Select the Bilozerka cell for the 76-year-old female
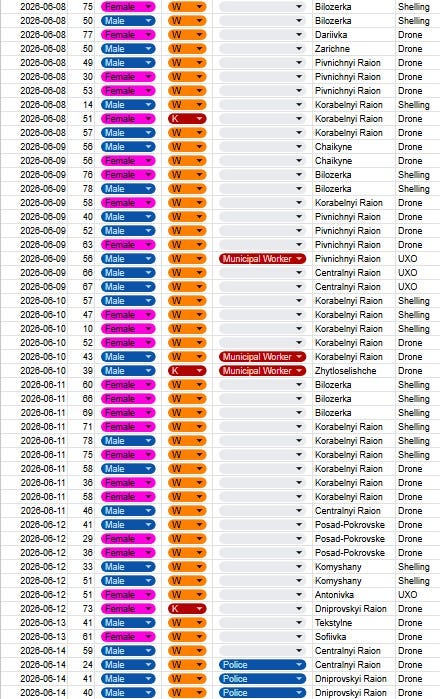Screen dimensions: 440x699 354,175
